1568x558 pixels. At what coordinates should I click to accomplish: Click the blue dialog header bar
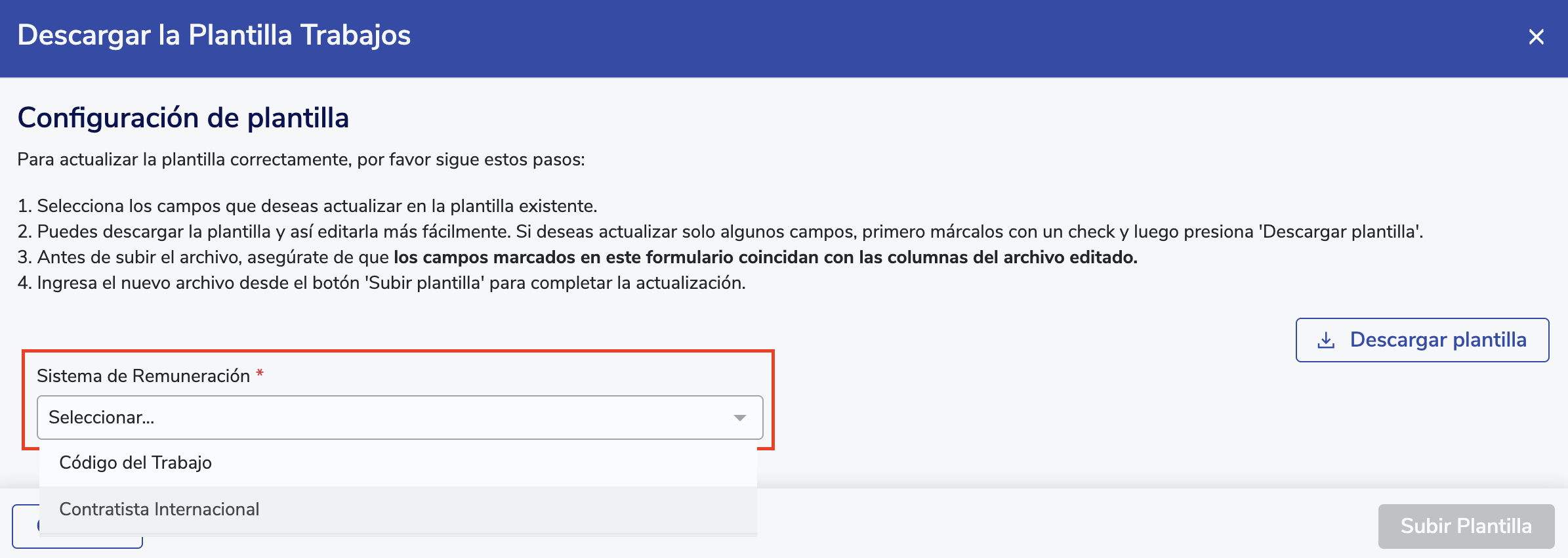(x=918, y=37)
